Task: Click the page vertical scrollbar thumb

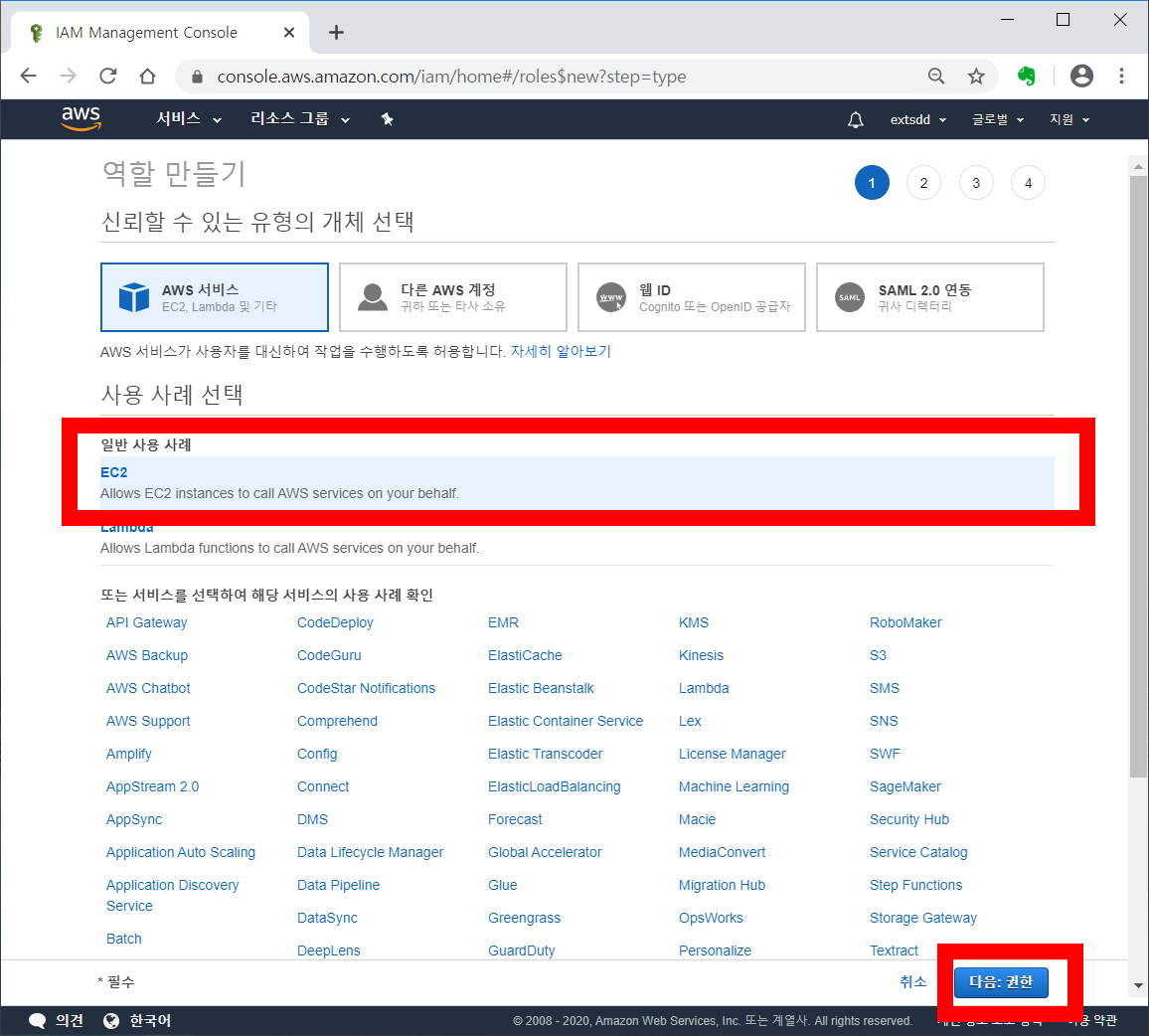Action: (x=1138, y=476)
